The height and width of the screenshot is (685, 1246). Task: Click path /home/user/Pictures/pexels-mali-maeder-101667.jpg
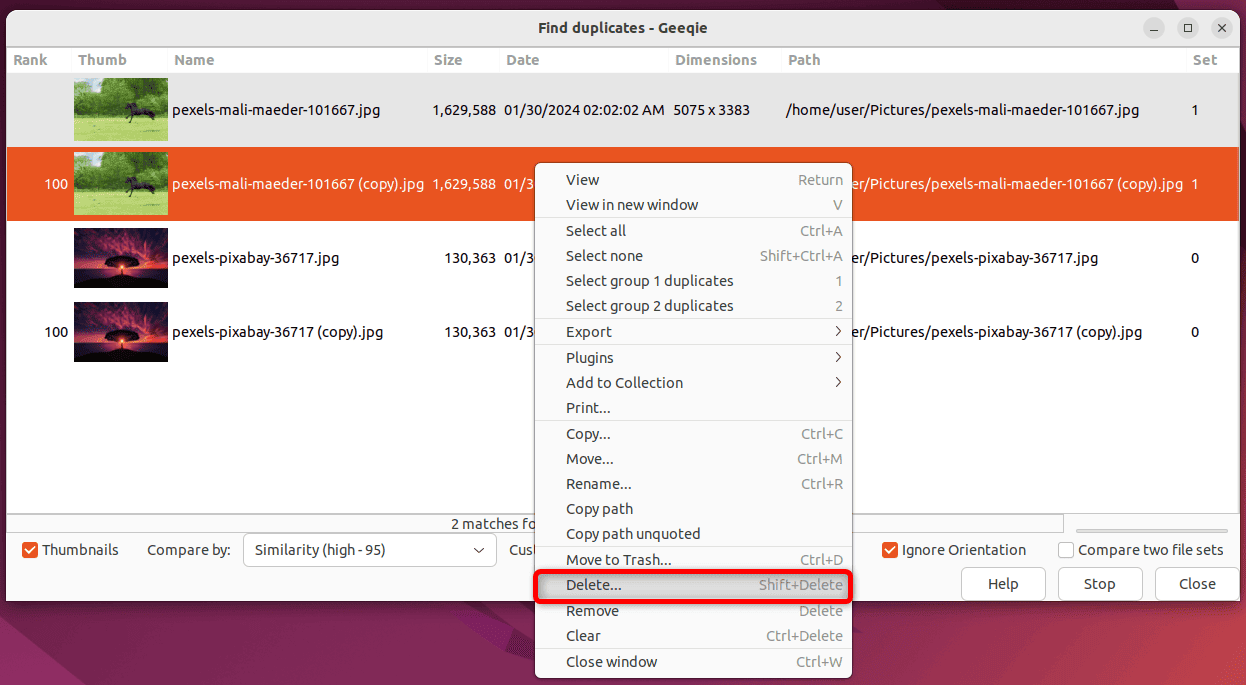(x=963, y=110)
